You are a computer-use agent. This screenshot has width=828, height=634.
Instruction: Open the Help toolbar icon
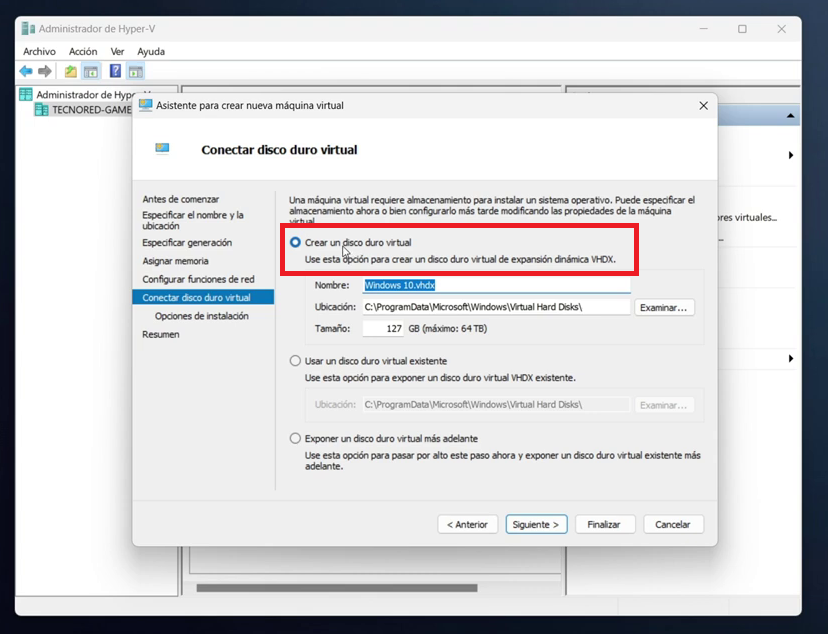click(x=115, y=71)
